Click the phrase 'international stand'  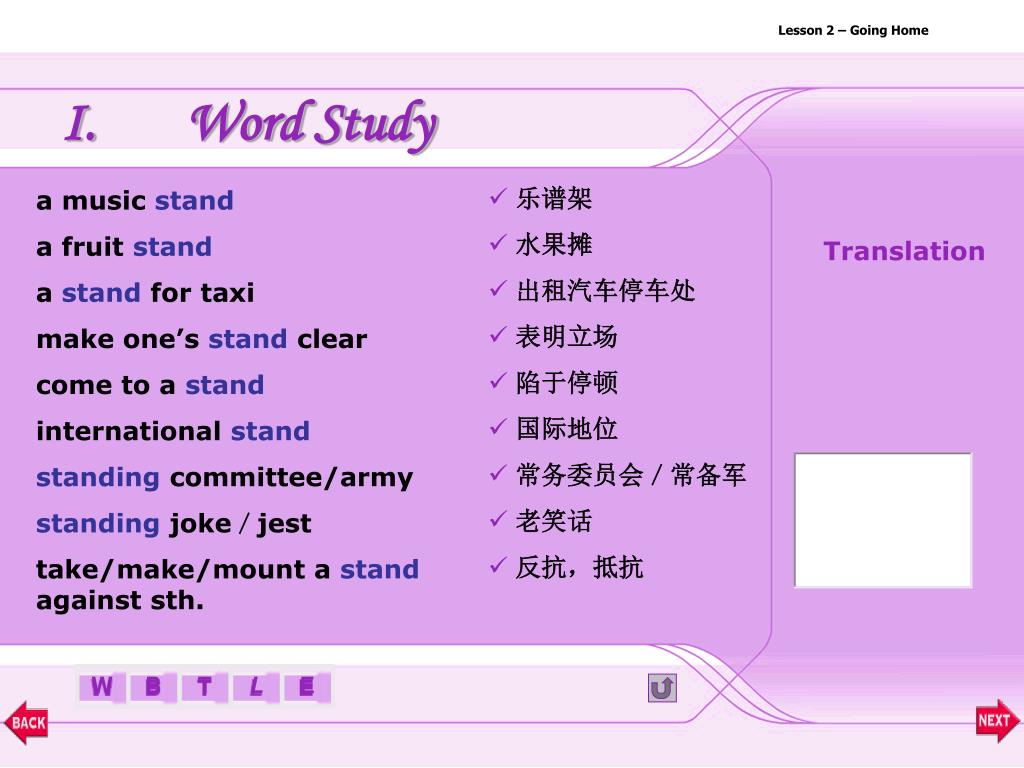[173, 431]
